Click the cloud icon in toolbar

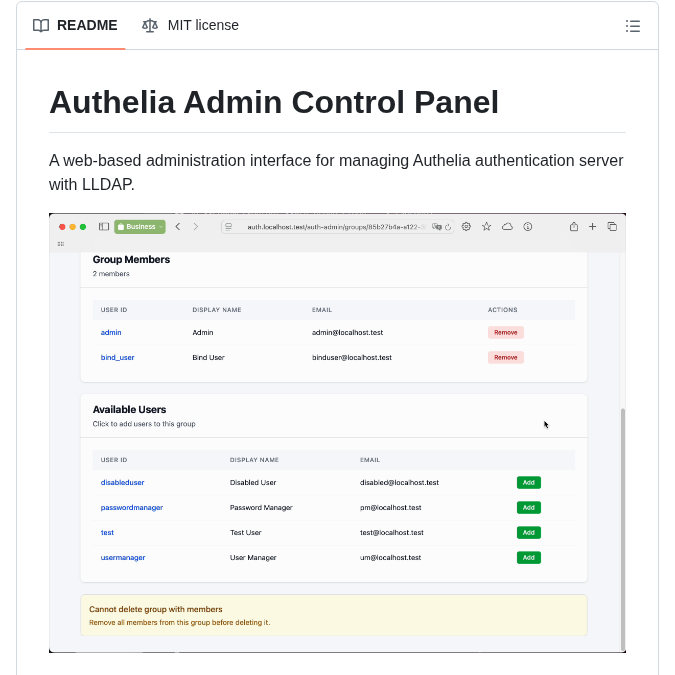(x=508, y=226)
